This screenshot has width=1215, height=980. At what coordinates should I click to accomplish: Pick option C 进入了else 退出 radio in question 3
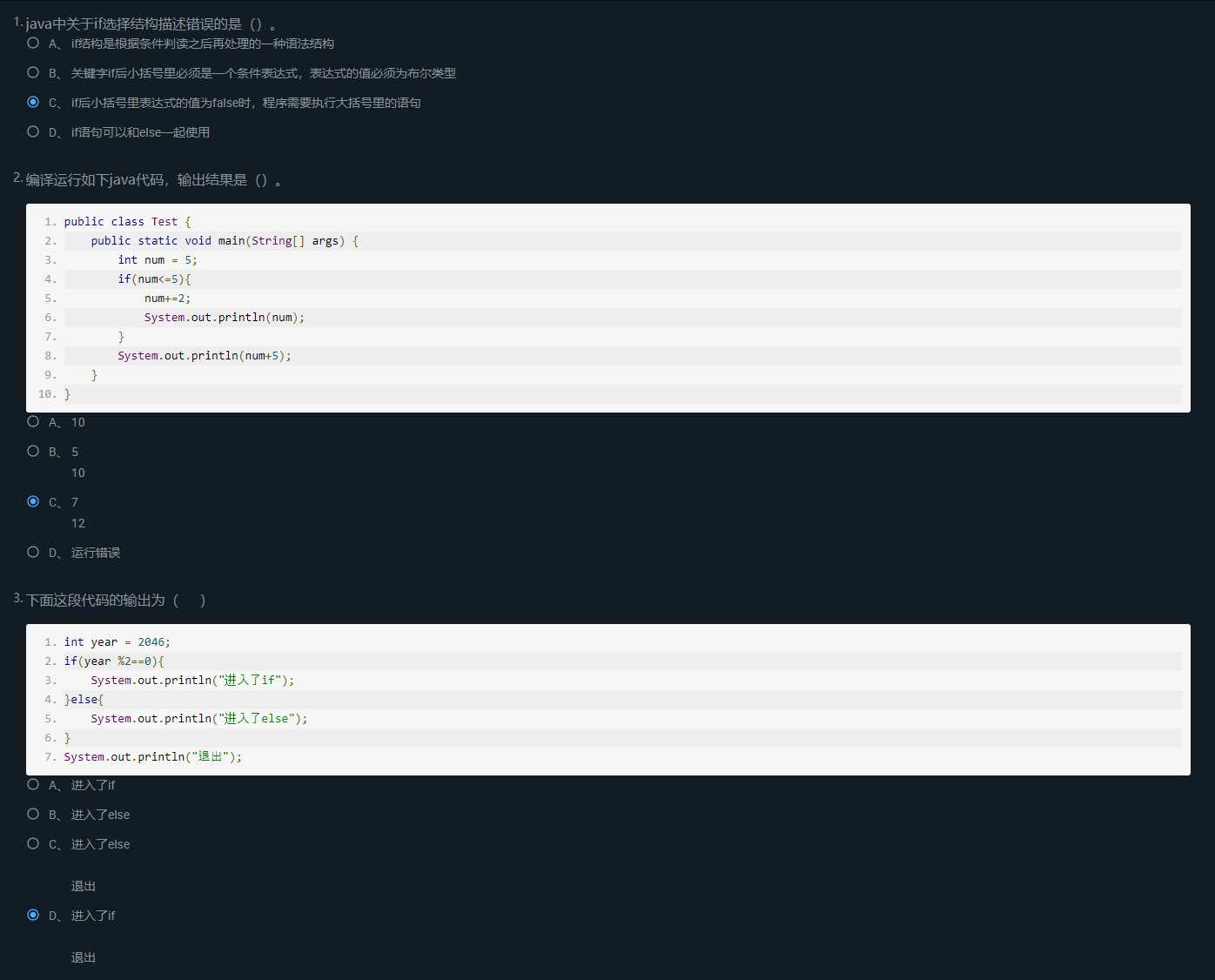pyautogui.click(x=33, y=843)
